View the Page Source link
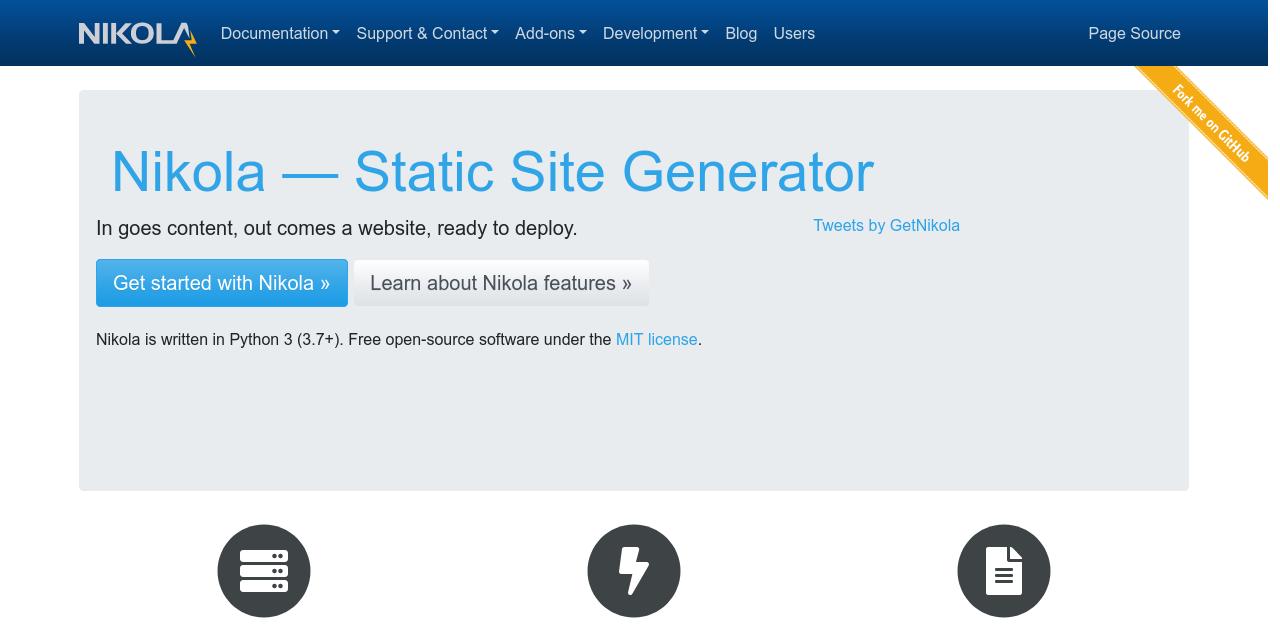The image size is (1280, 635). coord(1134,33)
